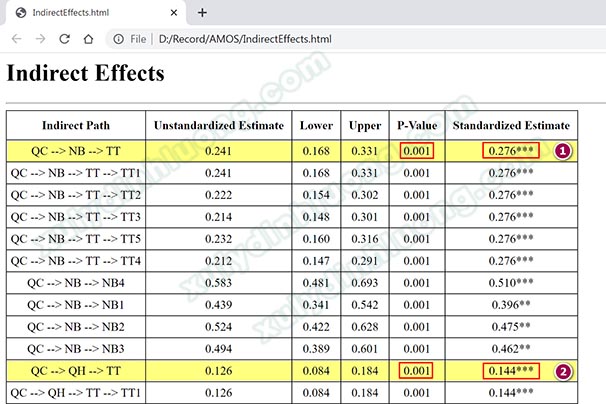Click the Indirect Path column header

pos(76,126)
